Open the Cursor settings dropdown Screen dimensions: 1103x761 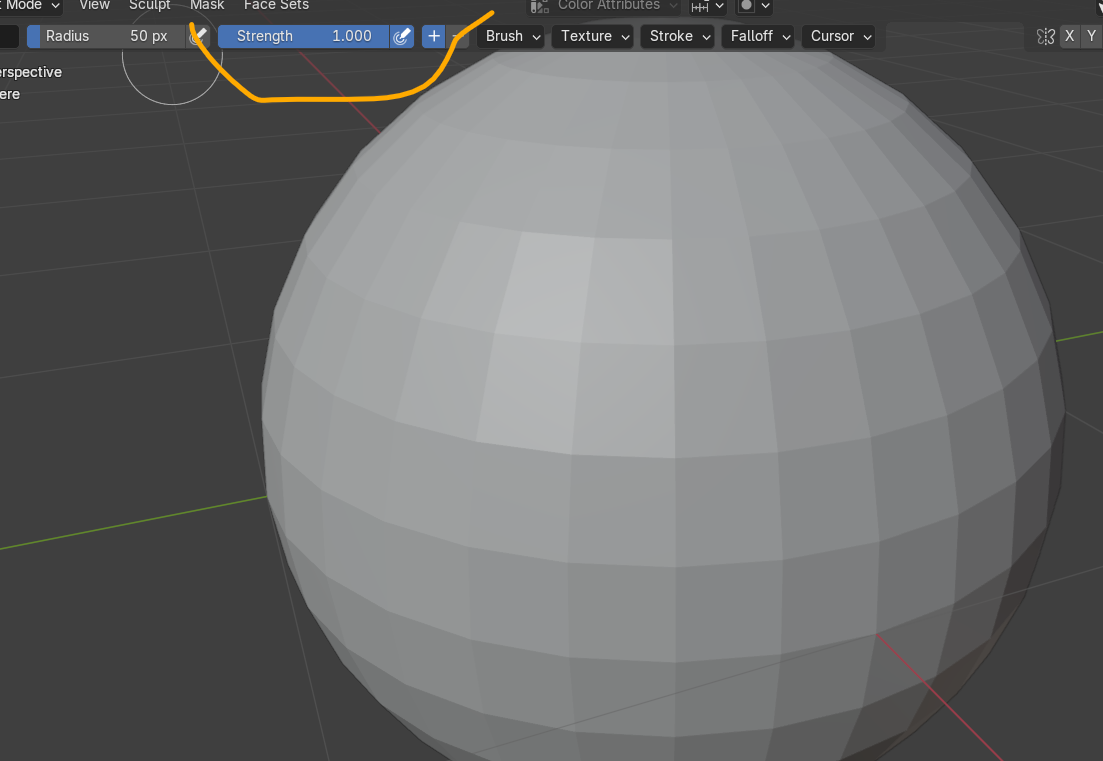[841, 36]
